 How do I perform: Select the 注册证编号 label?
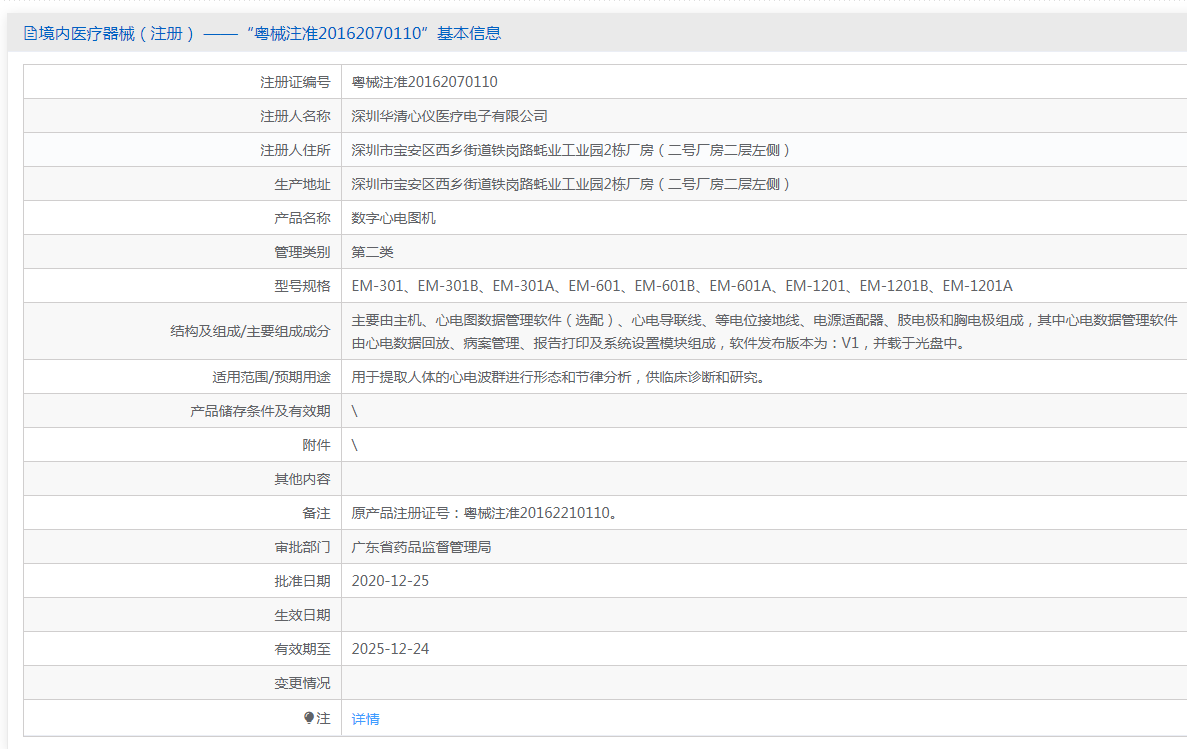click(x=295, y=82)
